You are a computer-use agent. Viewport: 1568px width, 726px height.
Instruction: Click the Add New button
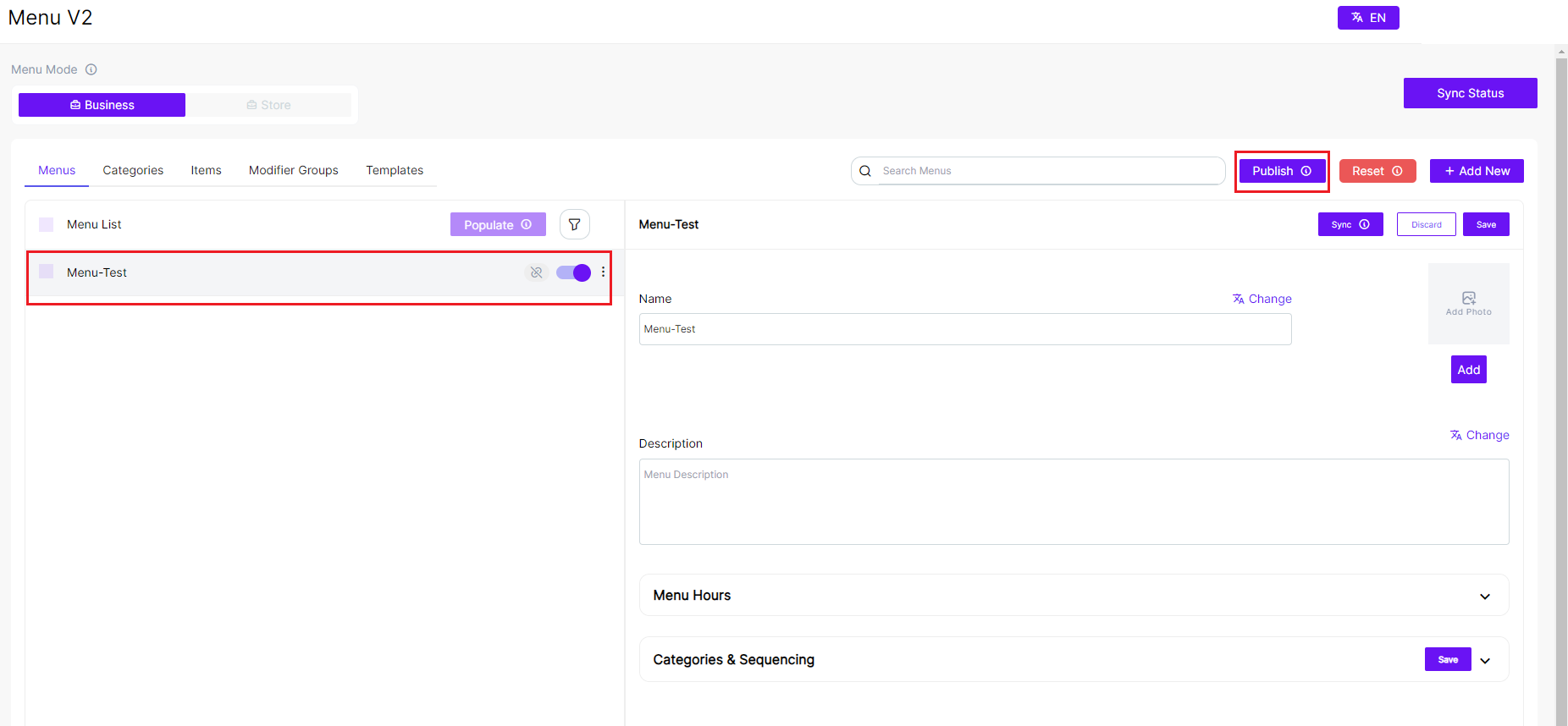point(1477,171)
